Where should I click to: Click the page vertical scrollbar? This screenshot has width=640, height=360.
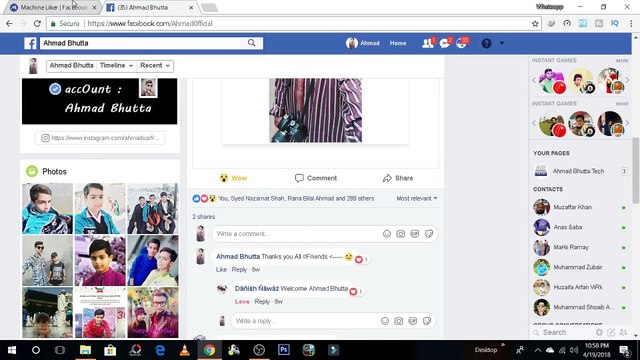pos(636,170)
